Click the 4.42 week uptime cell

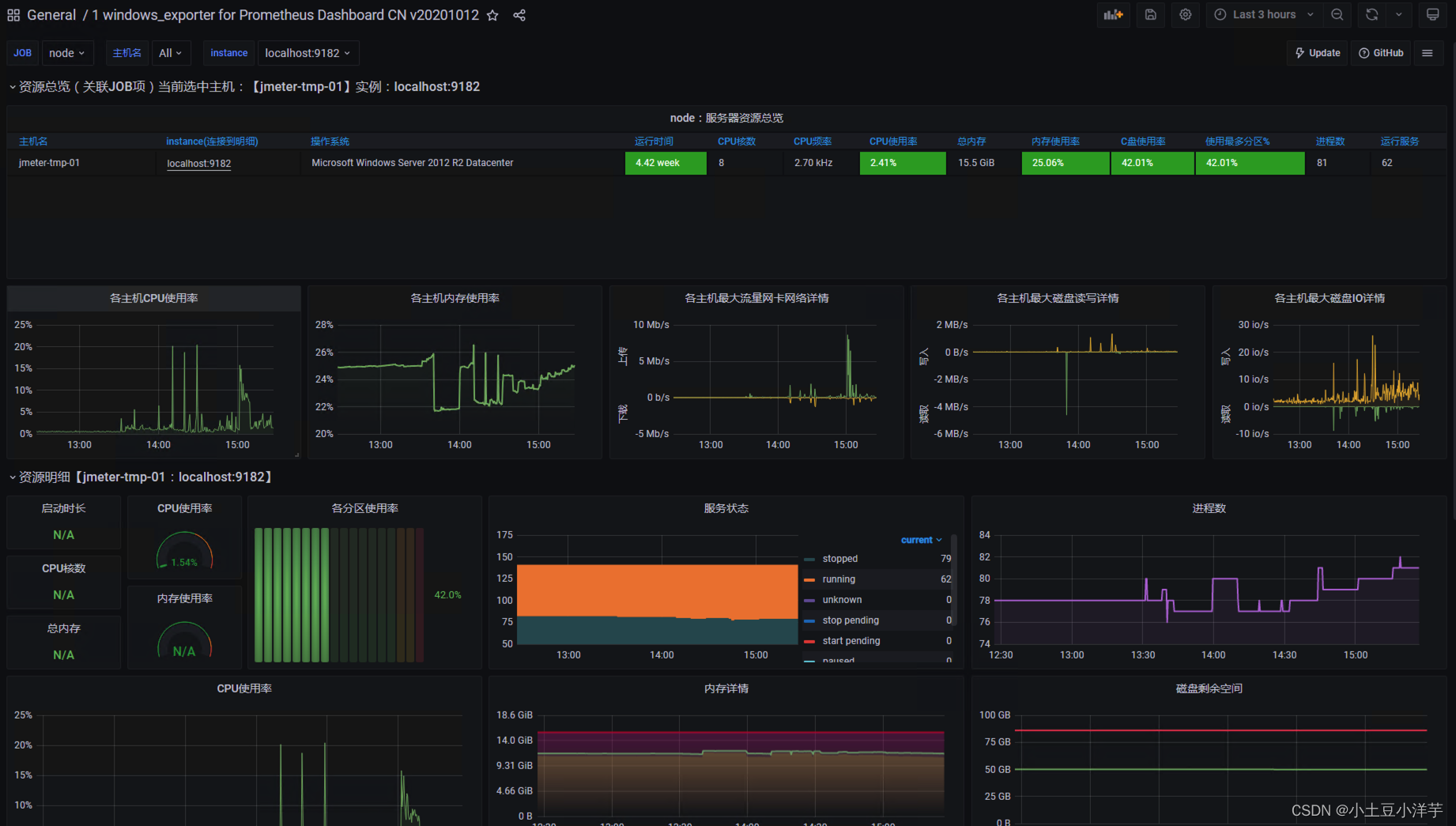click(x=666, y=163)
